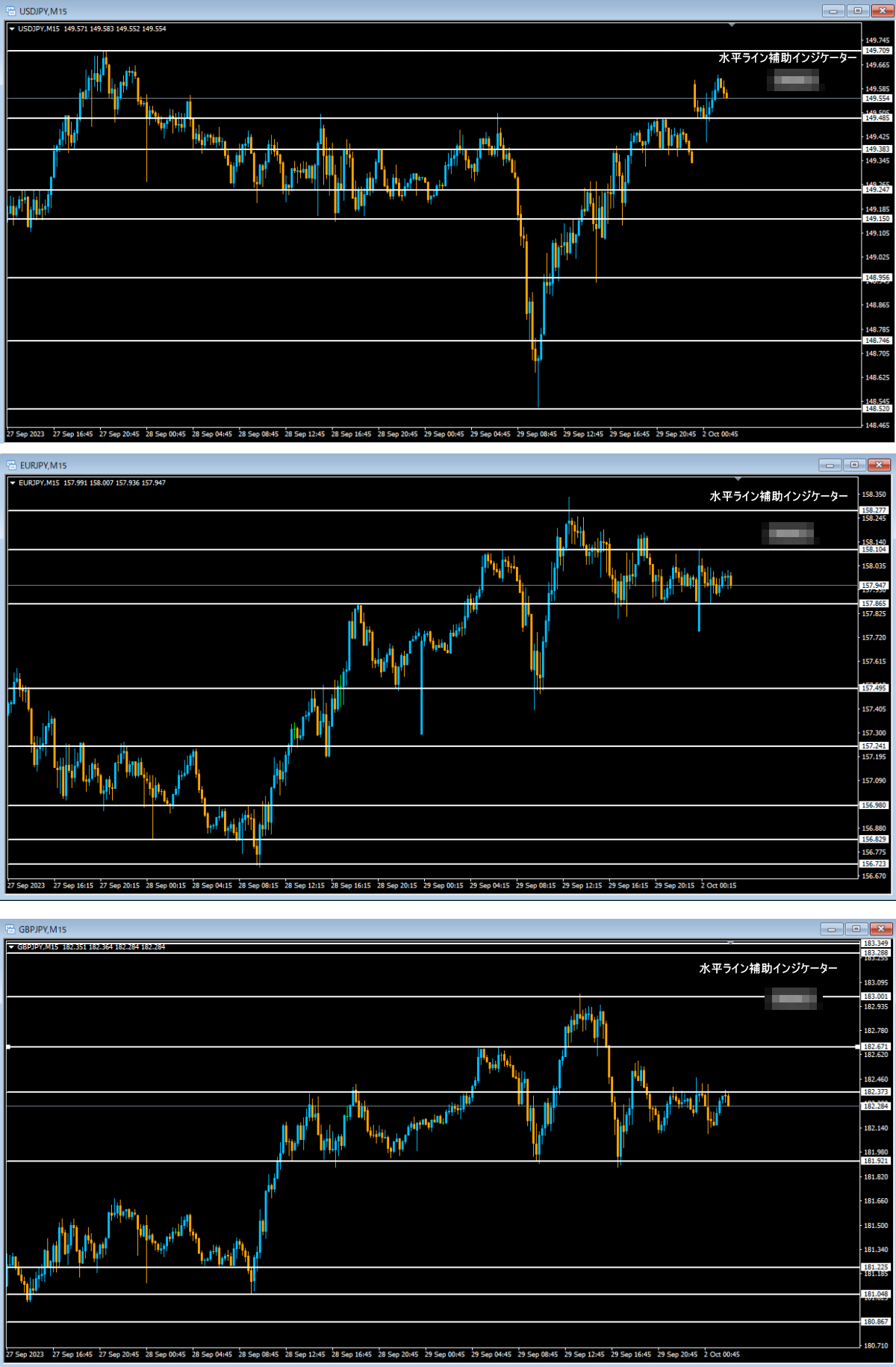Click the 水平ライン補助インジケーター label in USDJPY chart
This screenshot has height=1367, width=896.
pyautogui.click(x=787, y=58)
